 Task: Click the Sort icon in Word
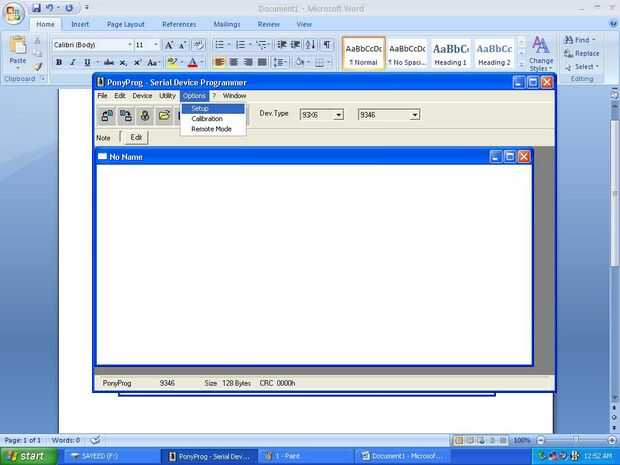(310, 45)
